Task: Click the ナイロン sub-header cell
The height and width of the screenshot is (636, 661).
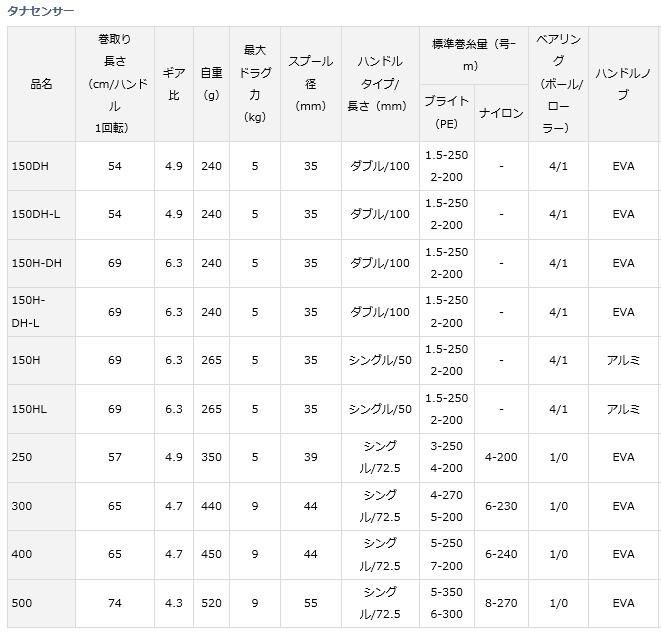Action: 501,113
